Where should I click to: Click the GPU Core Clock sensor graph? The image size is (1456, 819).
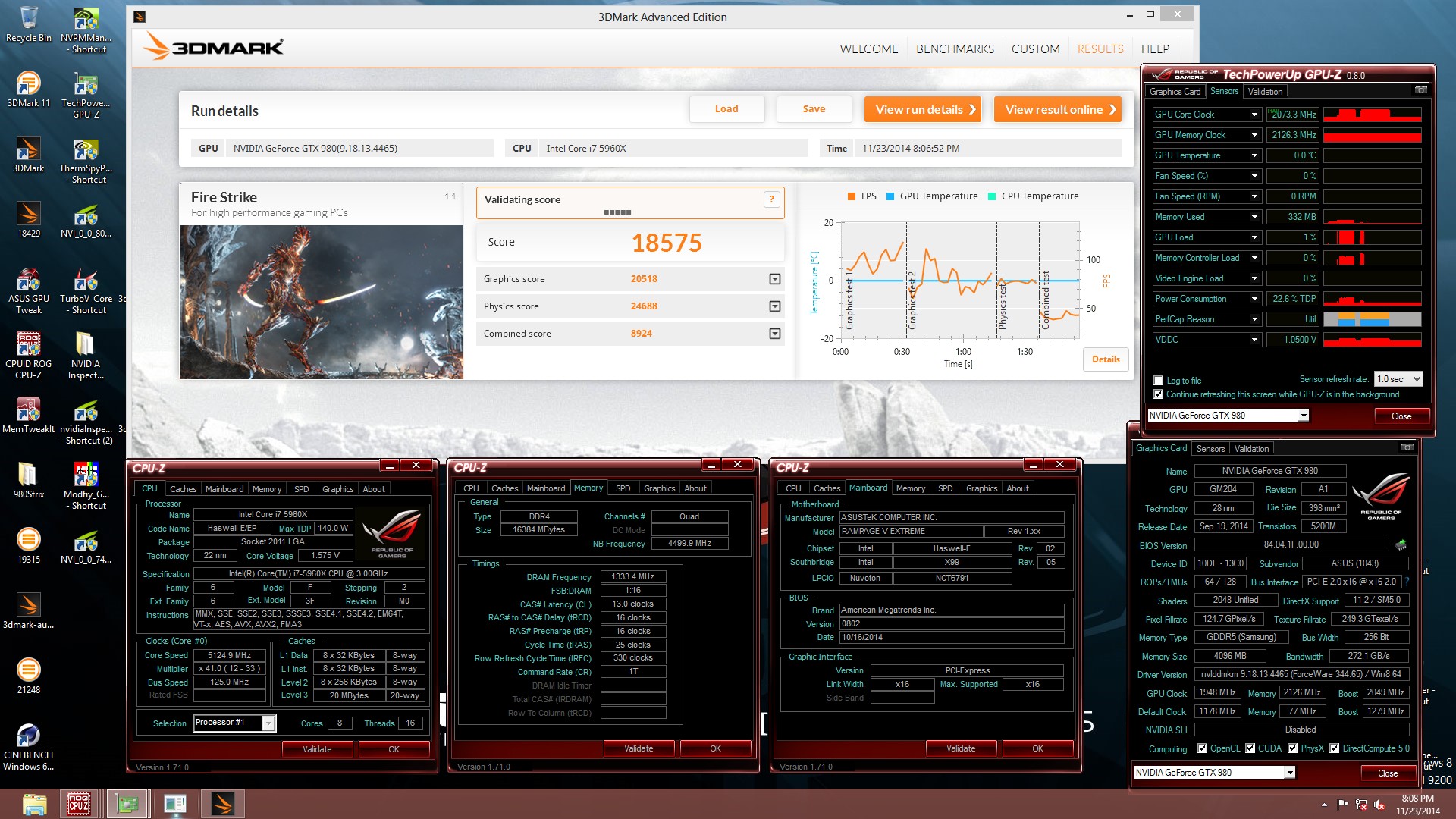click(x=1372, y=115)
